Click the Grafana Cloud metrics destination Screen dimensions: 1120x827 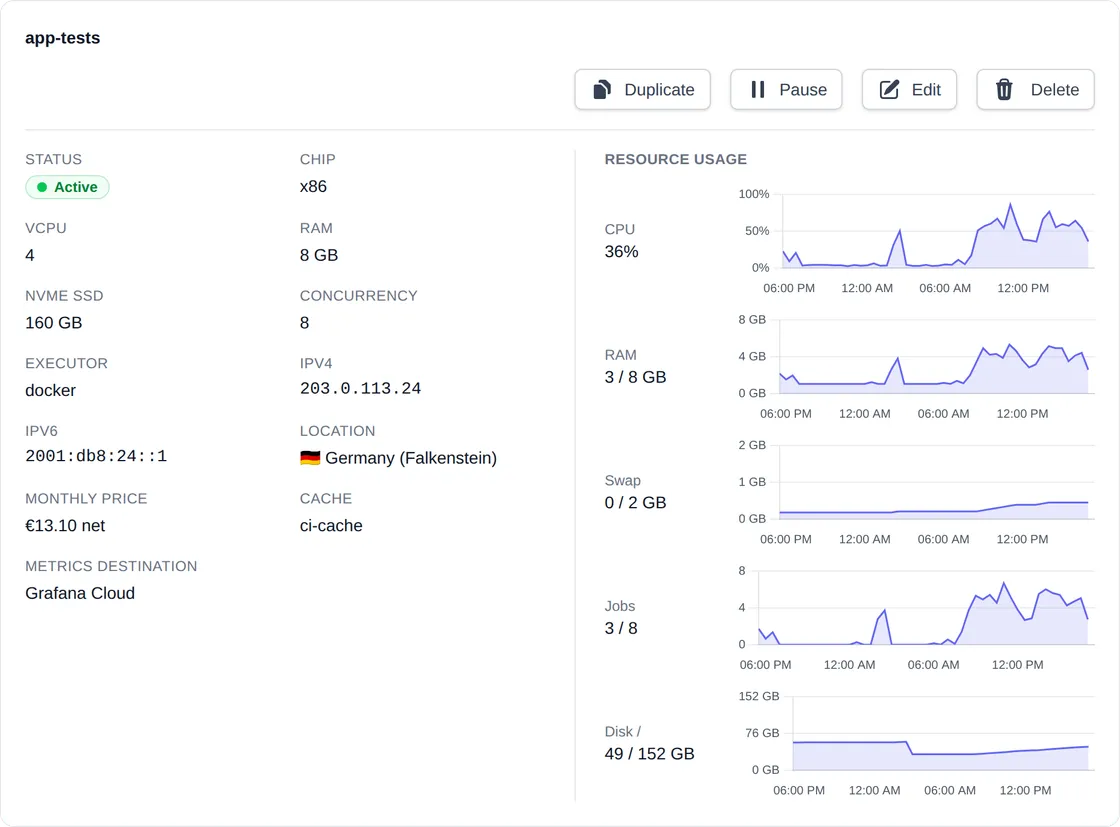point(80,593)
